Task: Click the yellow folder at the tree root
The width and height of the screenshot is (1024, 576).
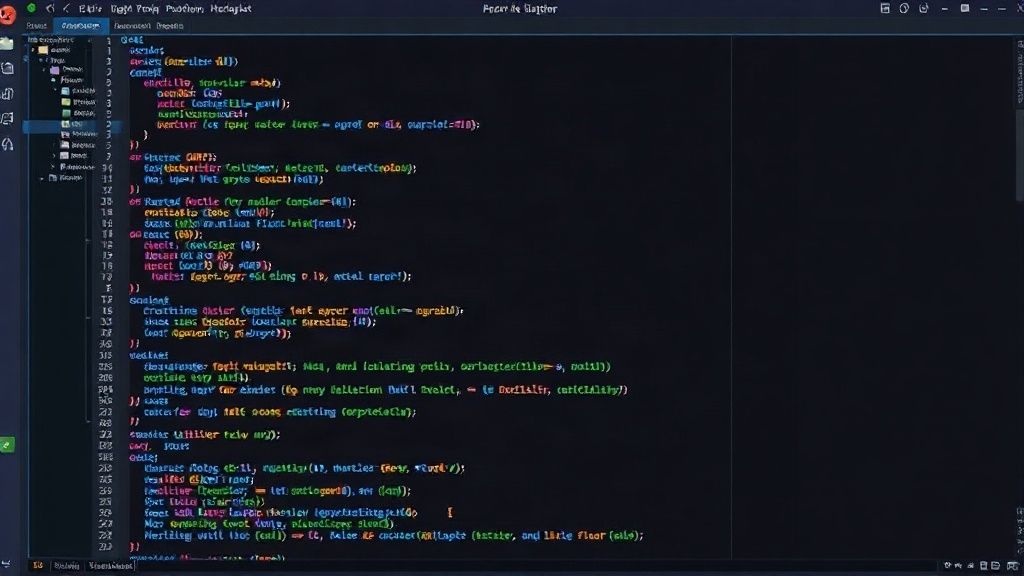Action: click(43, 50)
